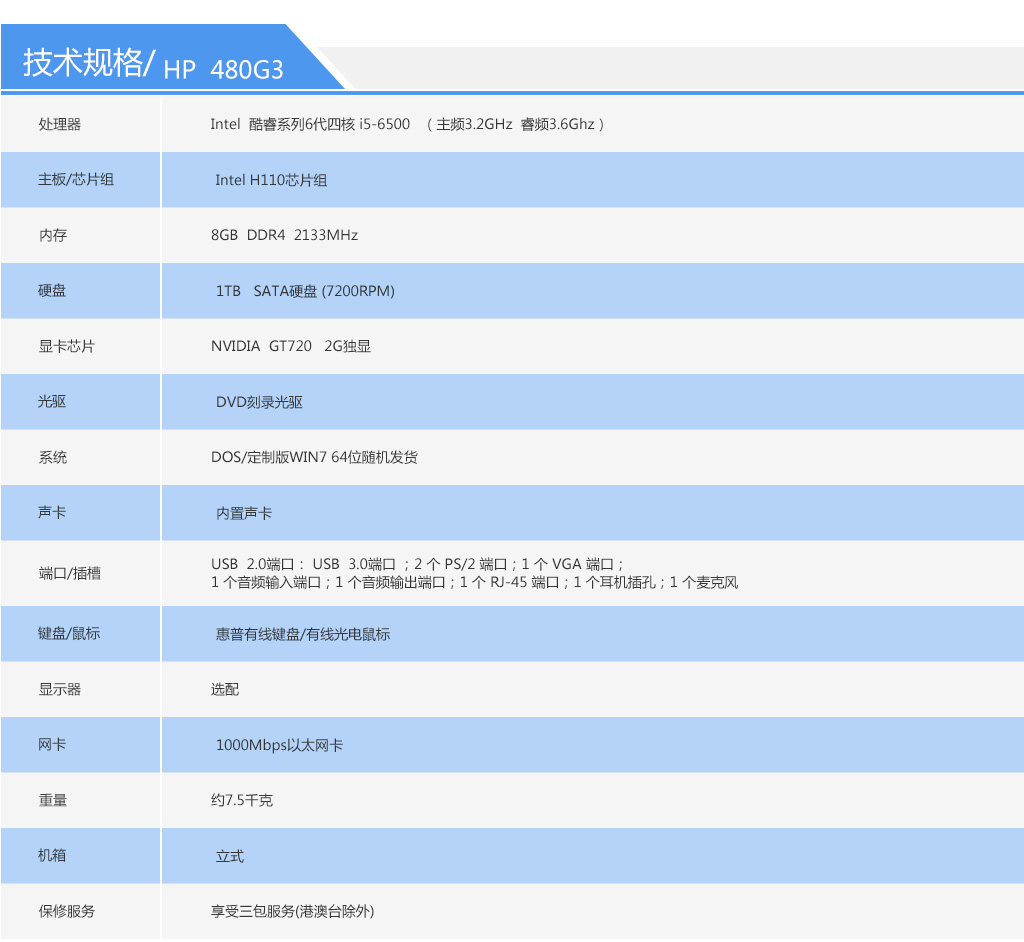Click the 享受三包服务(港澳台除外) value
The image size is (1024, 942).
coord(293,911)
